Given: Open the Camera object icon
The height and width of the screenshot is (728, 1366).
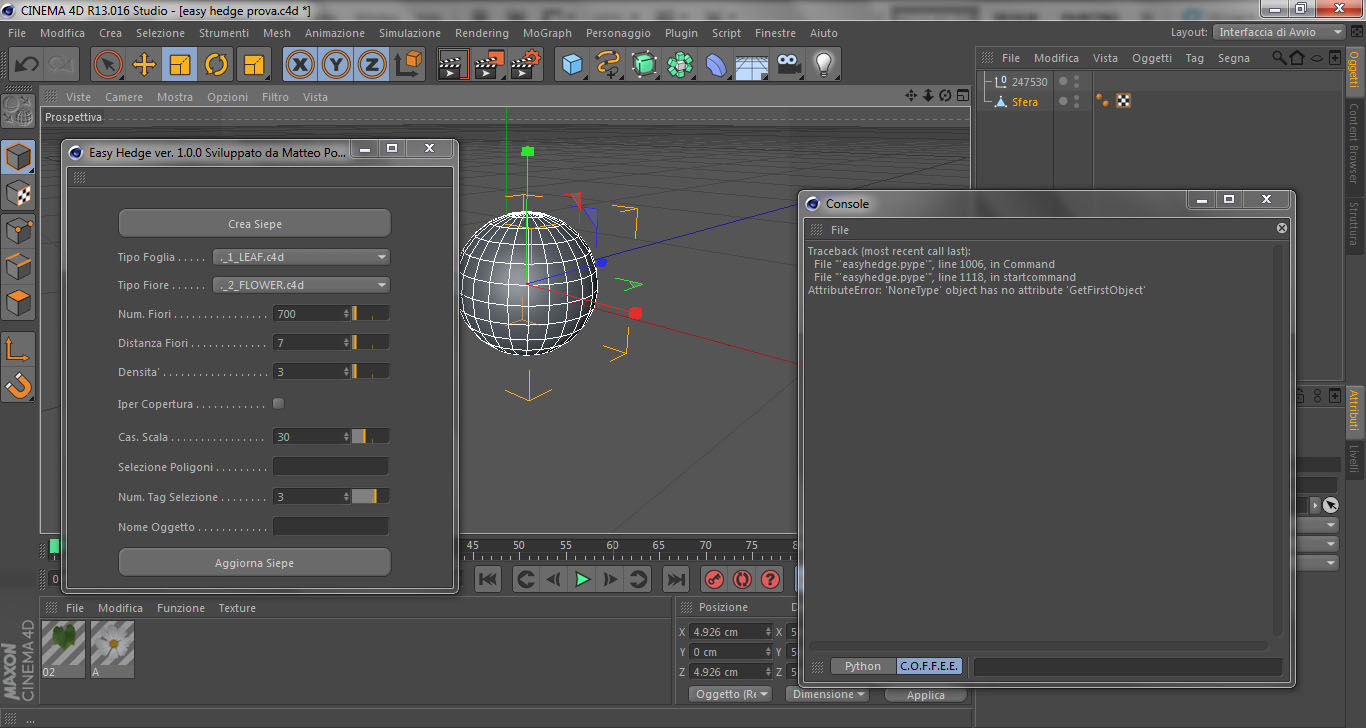Looking at the screenshot, I should click(x=789, y=65).
